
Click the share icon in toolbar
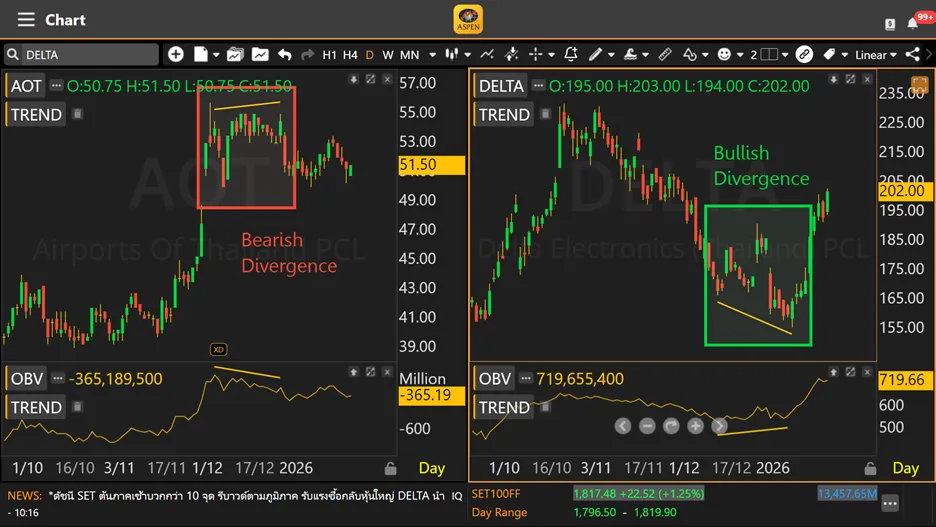click(x=912, y=54)
